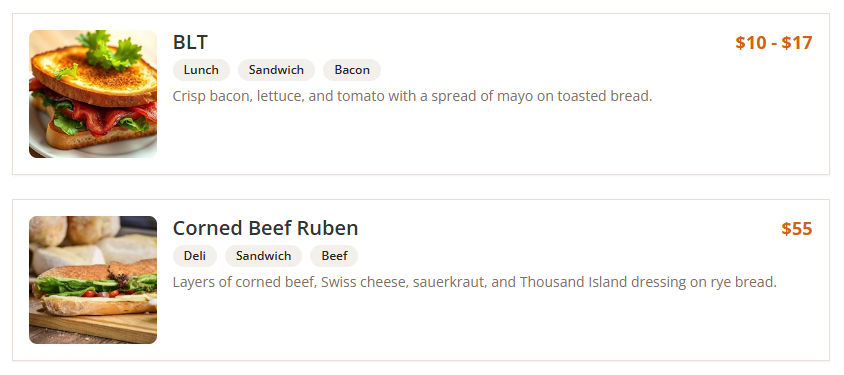Select the Bacon tag

(352, 70)
